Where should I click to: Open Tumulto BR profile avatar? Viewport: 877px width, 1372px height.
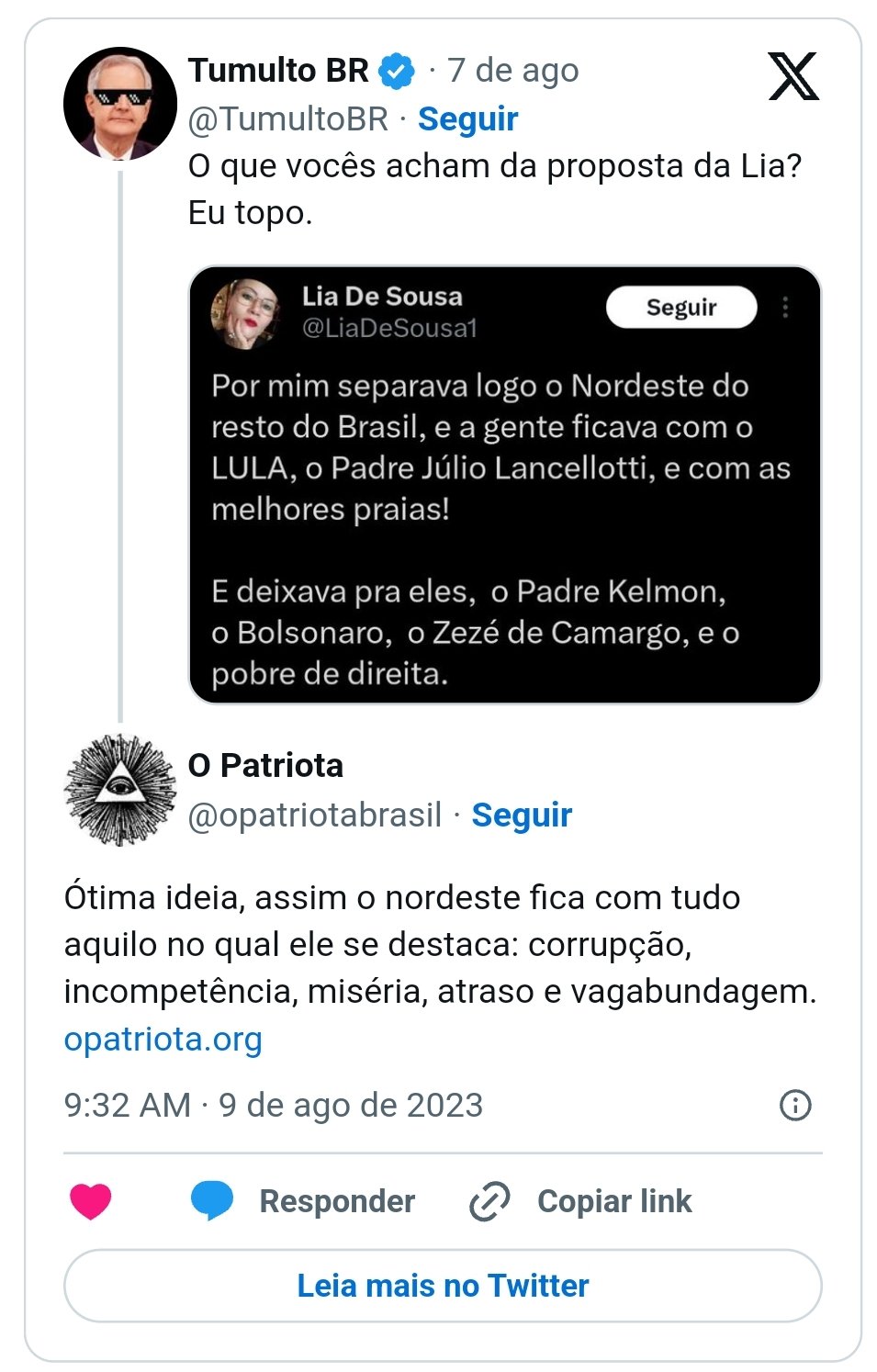(x=119, y=104)
